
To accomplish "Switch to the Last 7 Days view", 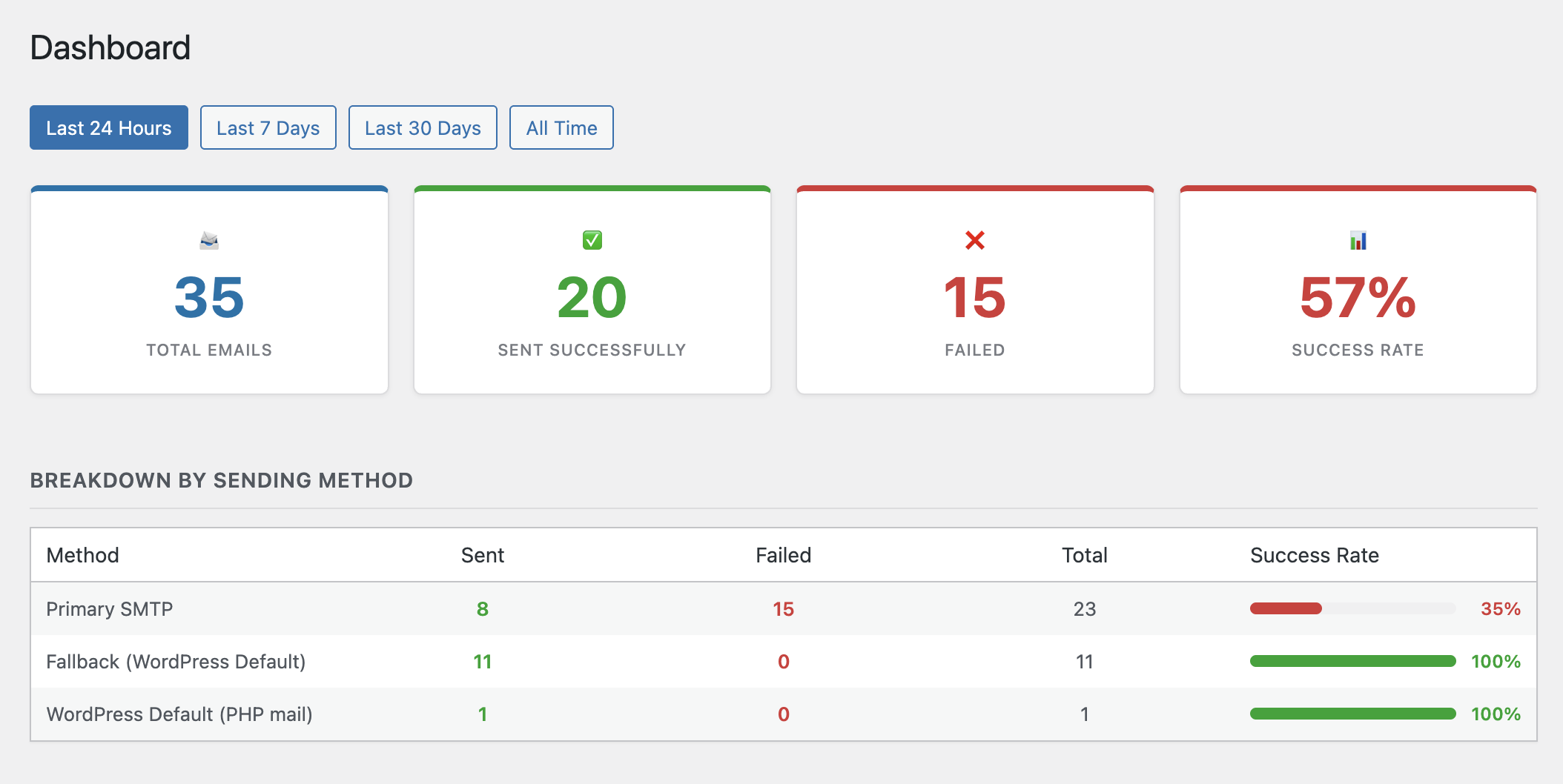I will tap(268, 128).
